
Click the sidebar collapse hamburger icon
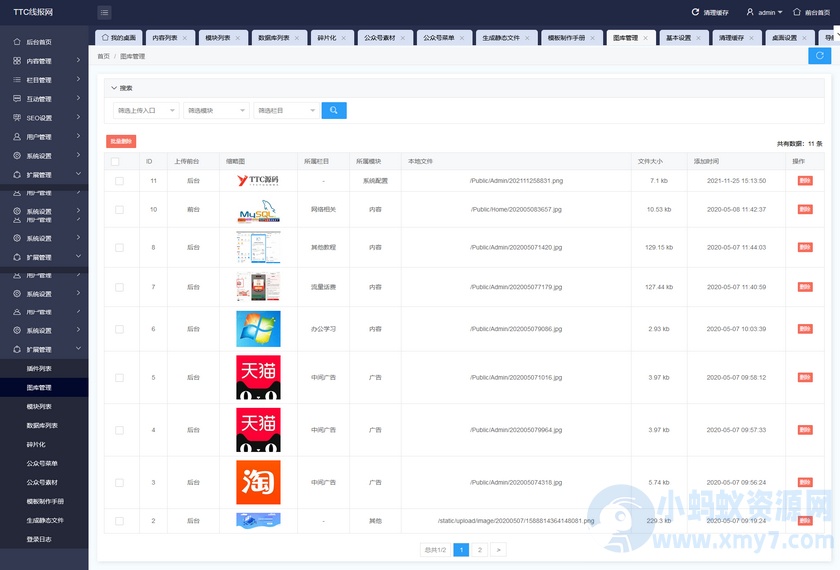104,13
